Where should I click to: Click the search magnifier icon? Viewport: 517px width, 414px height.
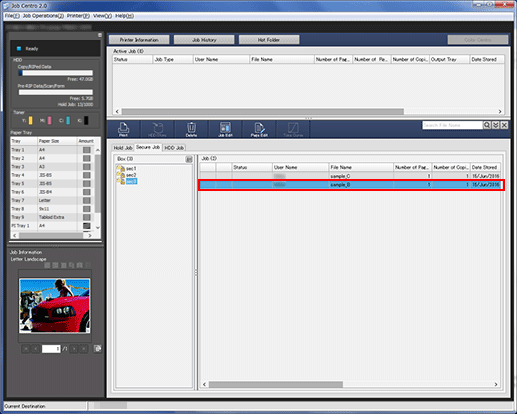tap(487, 125)
